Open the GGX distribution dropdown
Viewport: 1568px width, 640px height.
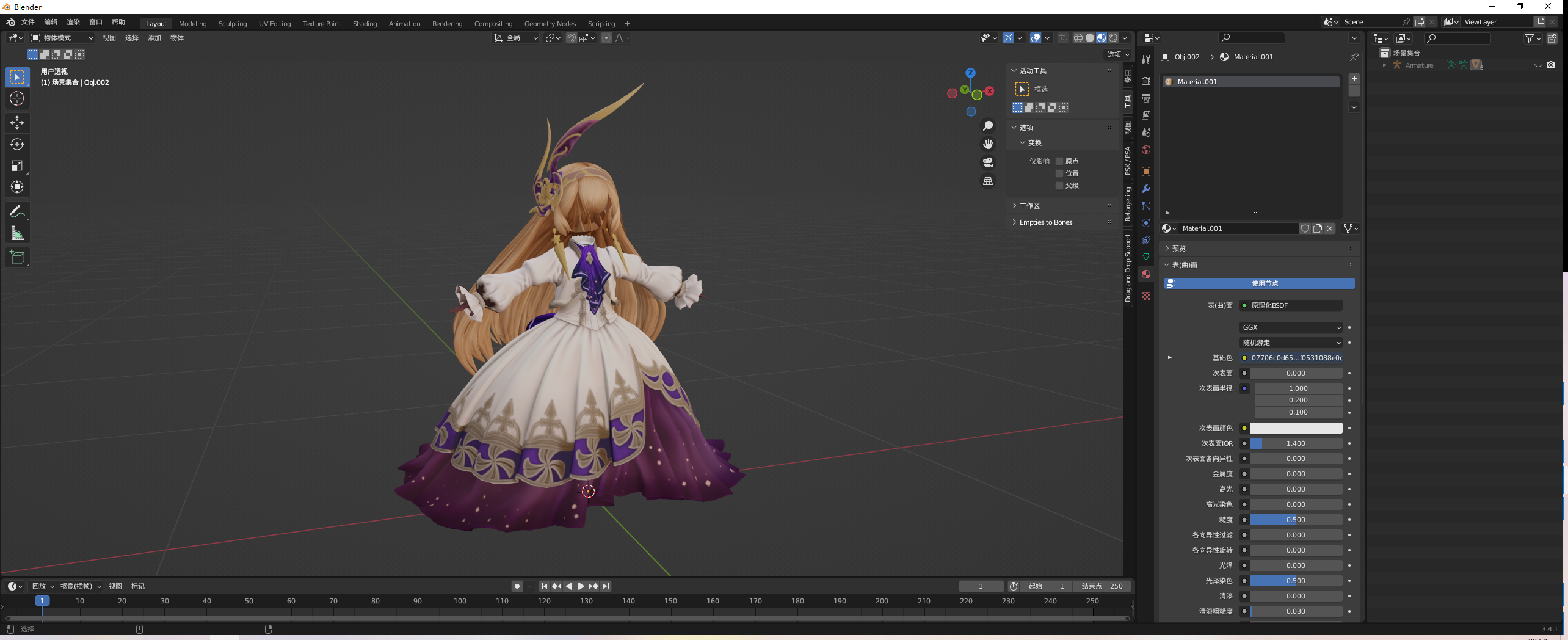point(1290,327)
